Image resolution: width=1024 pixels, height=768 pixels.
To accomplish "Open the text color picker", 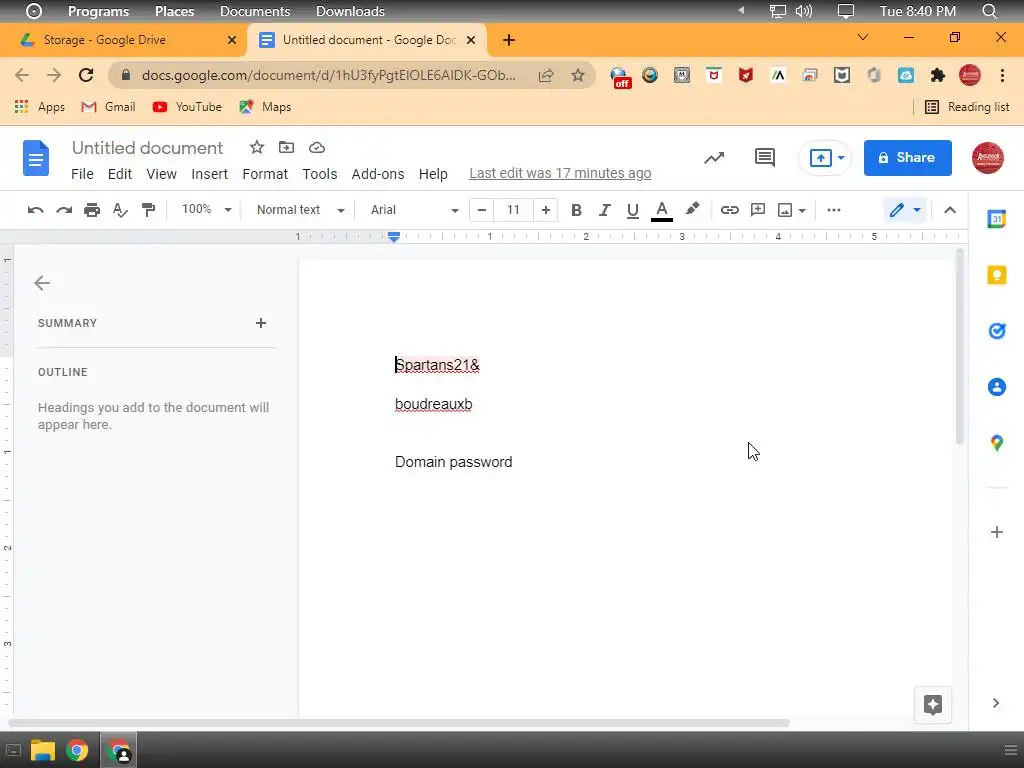I will coord(662,210).
